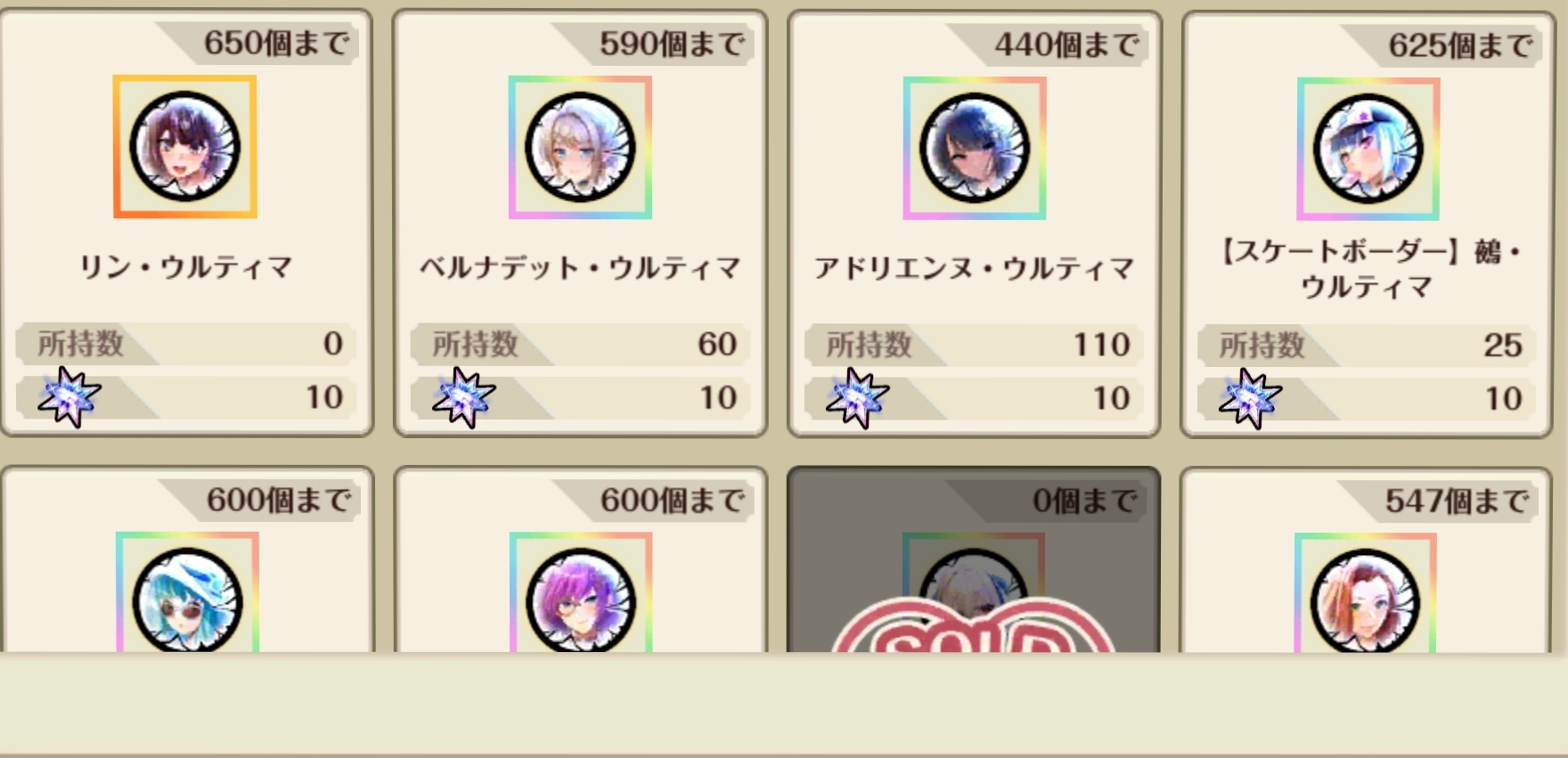This screenshot has width=1568, height=758.
Task: Select the blue-haired sunglasses girl portrait
Action: pos(187,593)
